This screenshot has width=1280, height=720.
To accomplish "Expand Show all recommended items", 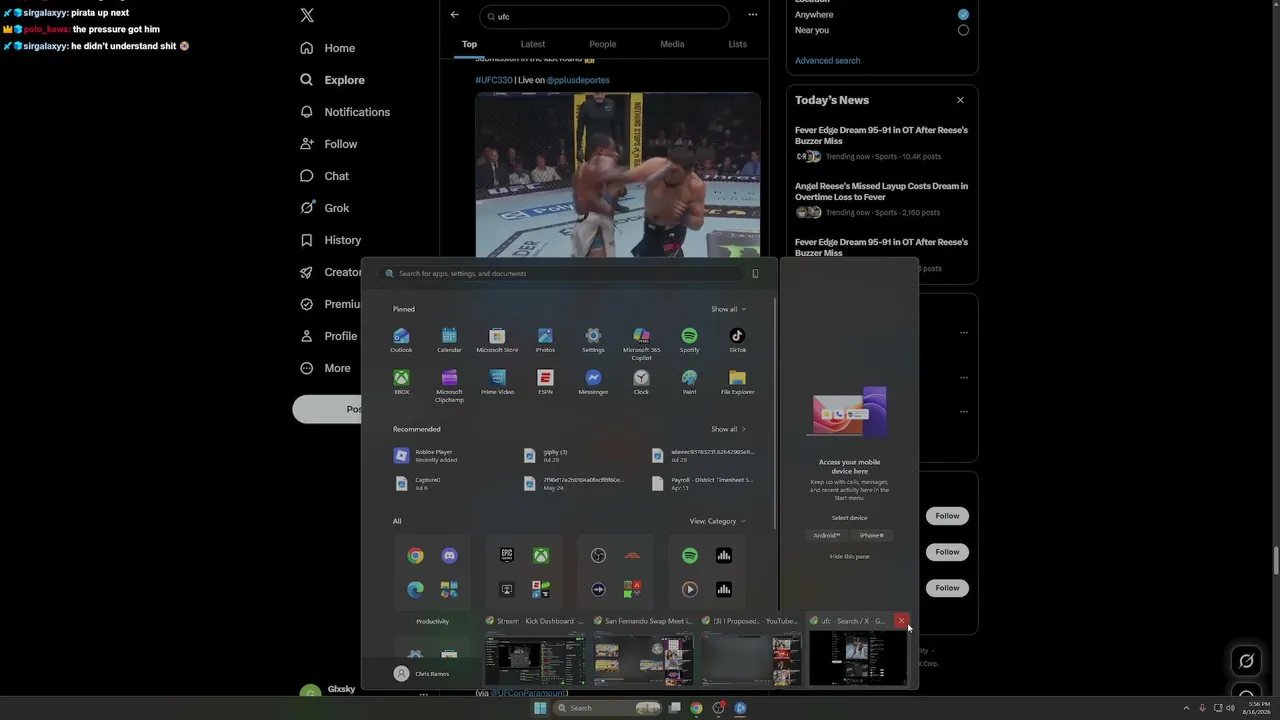I will (728, 429).
